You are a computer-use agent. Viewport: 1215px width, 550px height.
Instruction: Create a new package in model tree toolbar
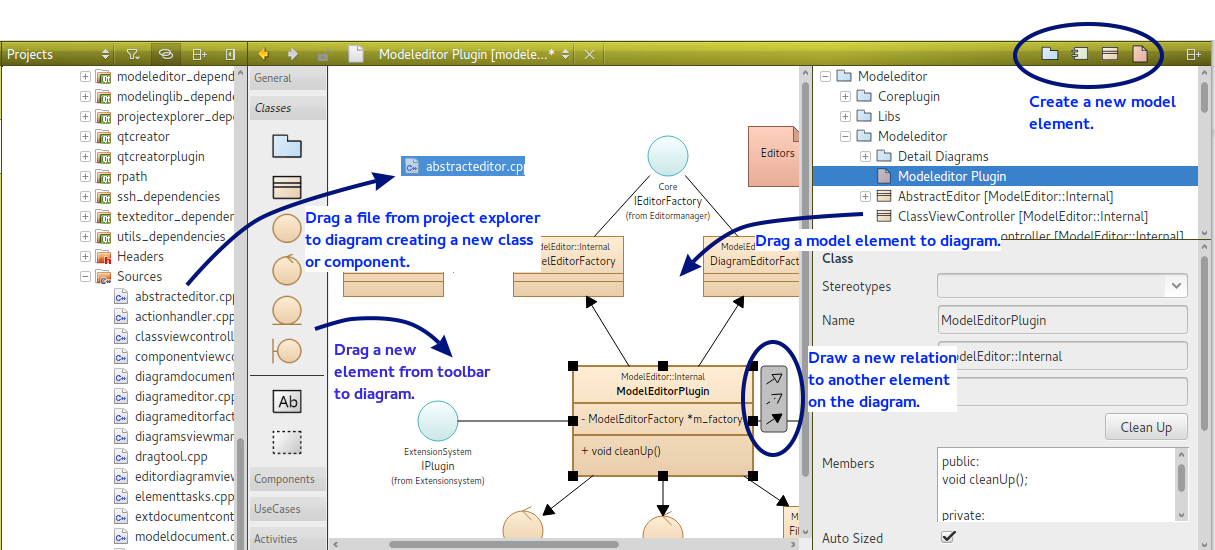coord(1050,54)
